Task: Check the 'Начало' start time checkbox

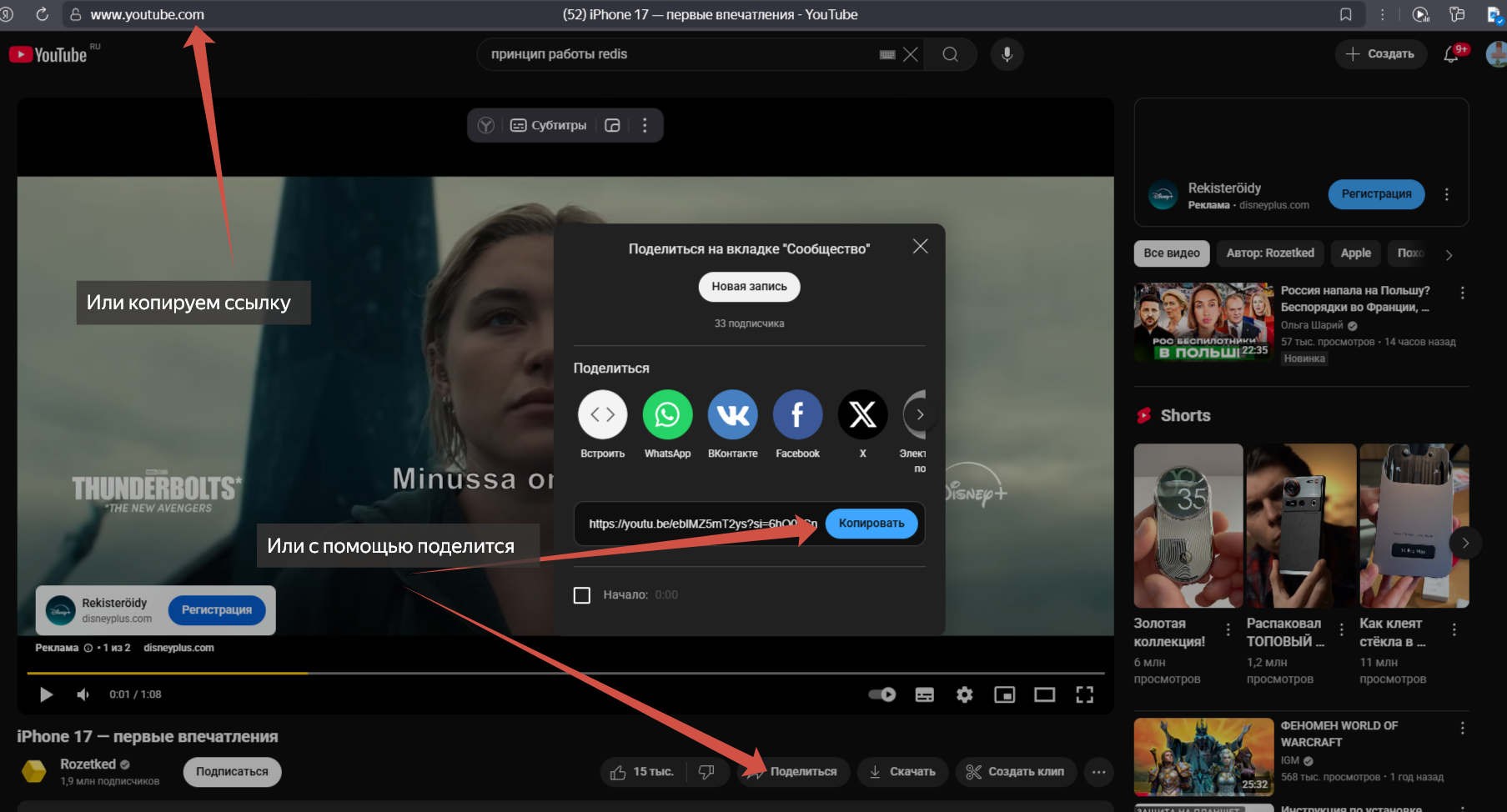Action: click(582, 595)
